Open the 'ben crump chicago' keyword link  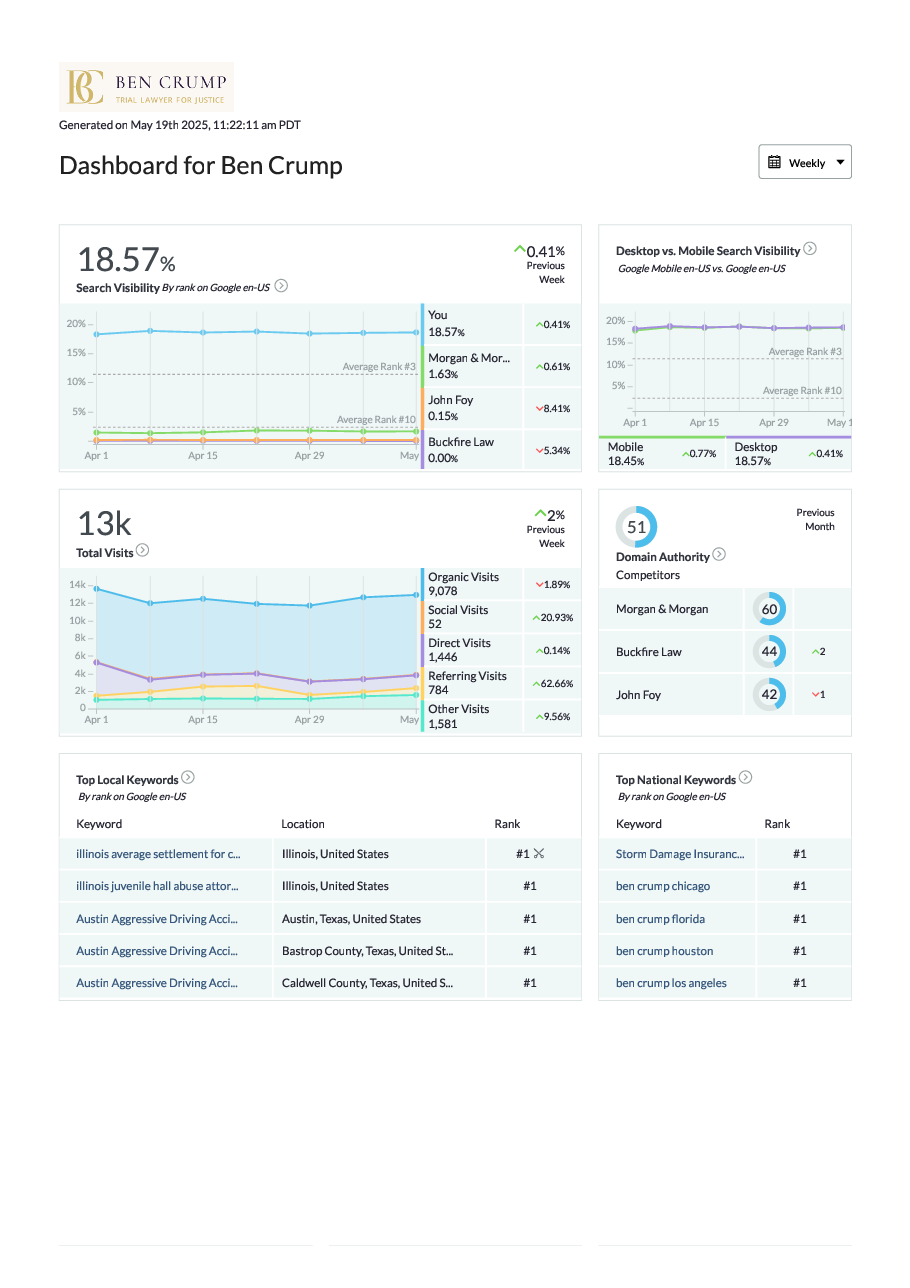pos(663,886)
